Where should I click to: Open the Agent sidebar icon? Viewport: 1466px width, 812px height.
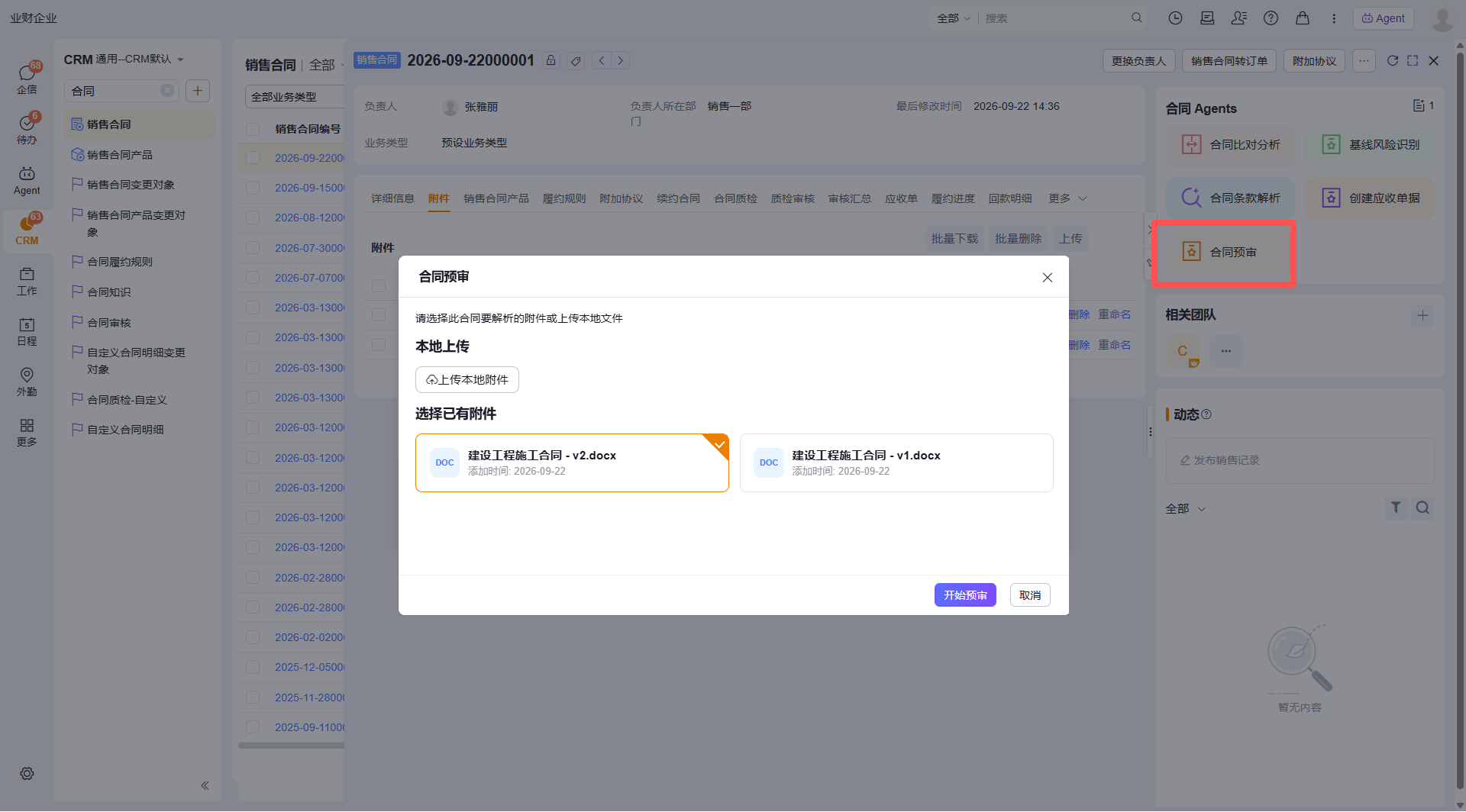(x=27, y=180)
